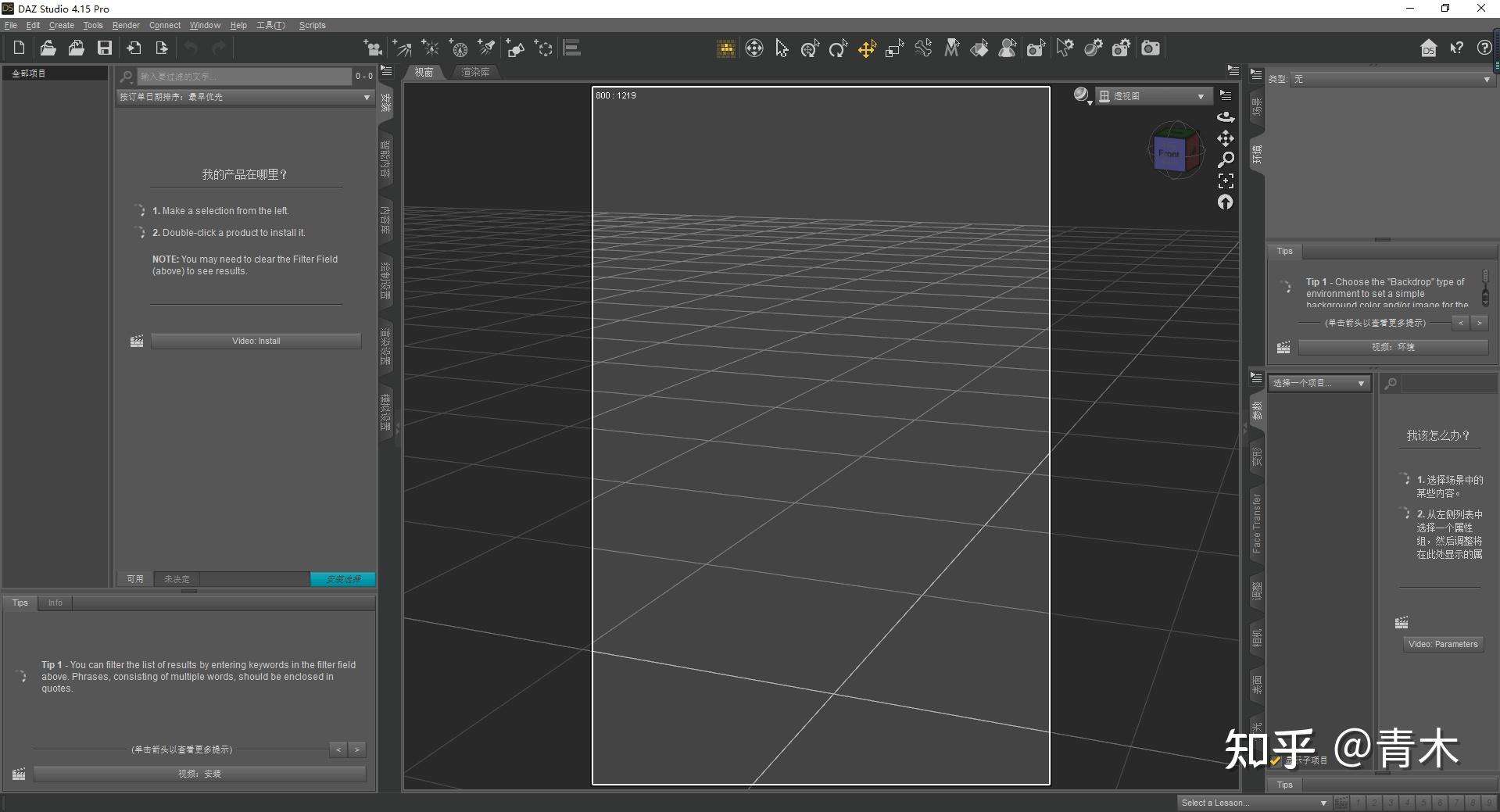Image resolution: width=1500 pixels, height=812 pixels.
Task: Create a new spotlight from the toolbar
Action: [x=487, y=48]
